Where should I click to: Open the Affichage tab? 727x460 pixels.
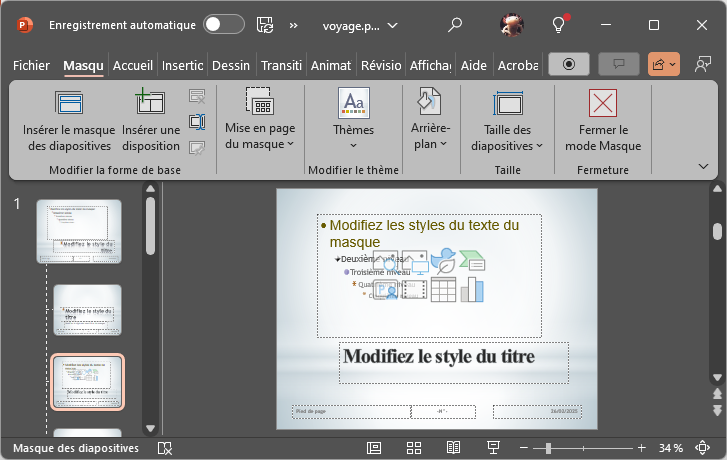point(430,65)
